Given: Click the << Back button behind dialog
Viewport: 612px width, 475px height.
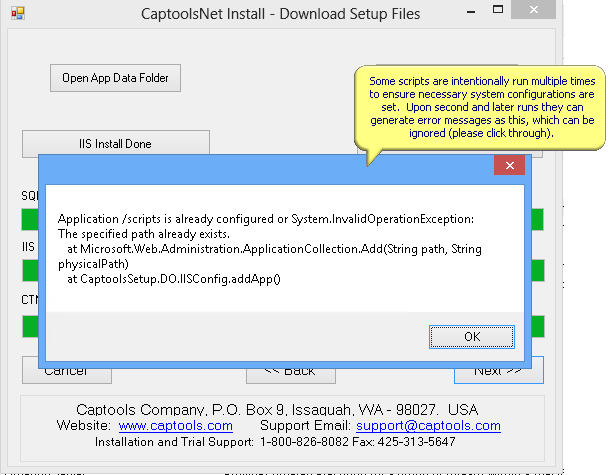Looking at the screenshot, I should tap(291, 376).
